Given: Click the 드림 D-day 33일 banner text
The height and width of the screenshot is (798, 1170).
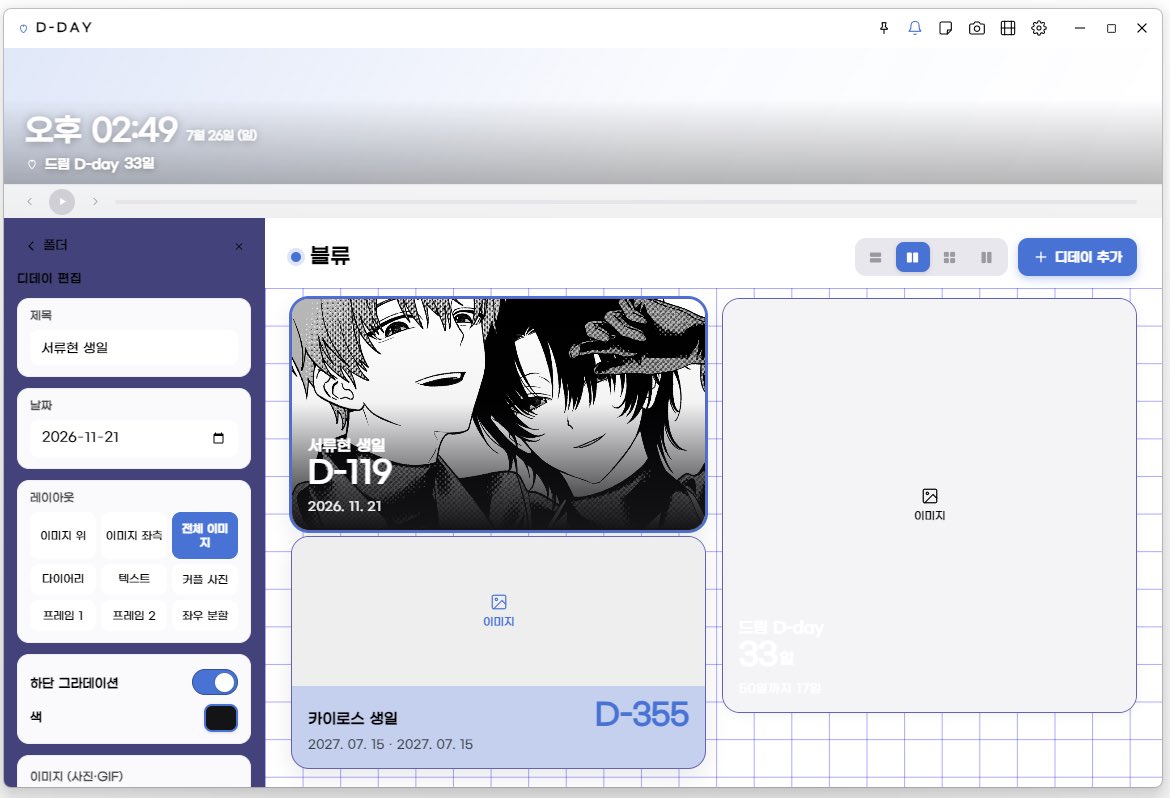Looking at the screenshot, I should [x=99, y=163].
